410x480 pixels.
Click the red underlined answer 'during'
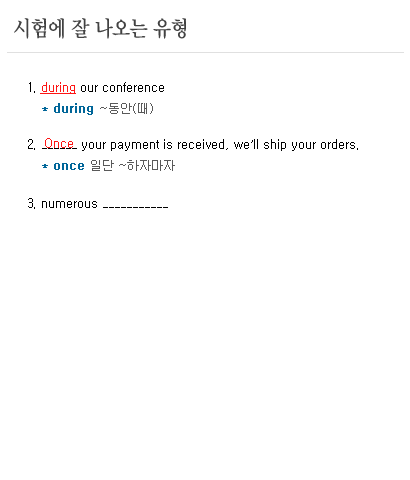58,88
